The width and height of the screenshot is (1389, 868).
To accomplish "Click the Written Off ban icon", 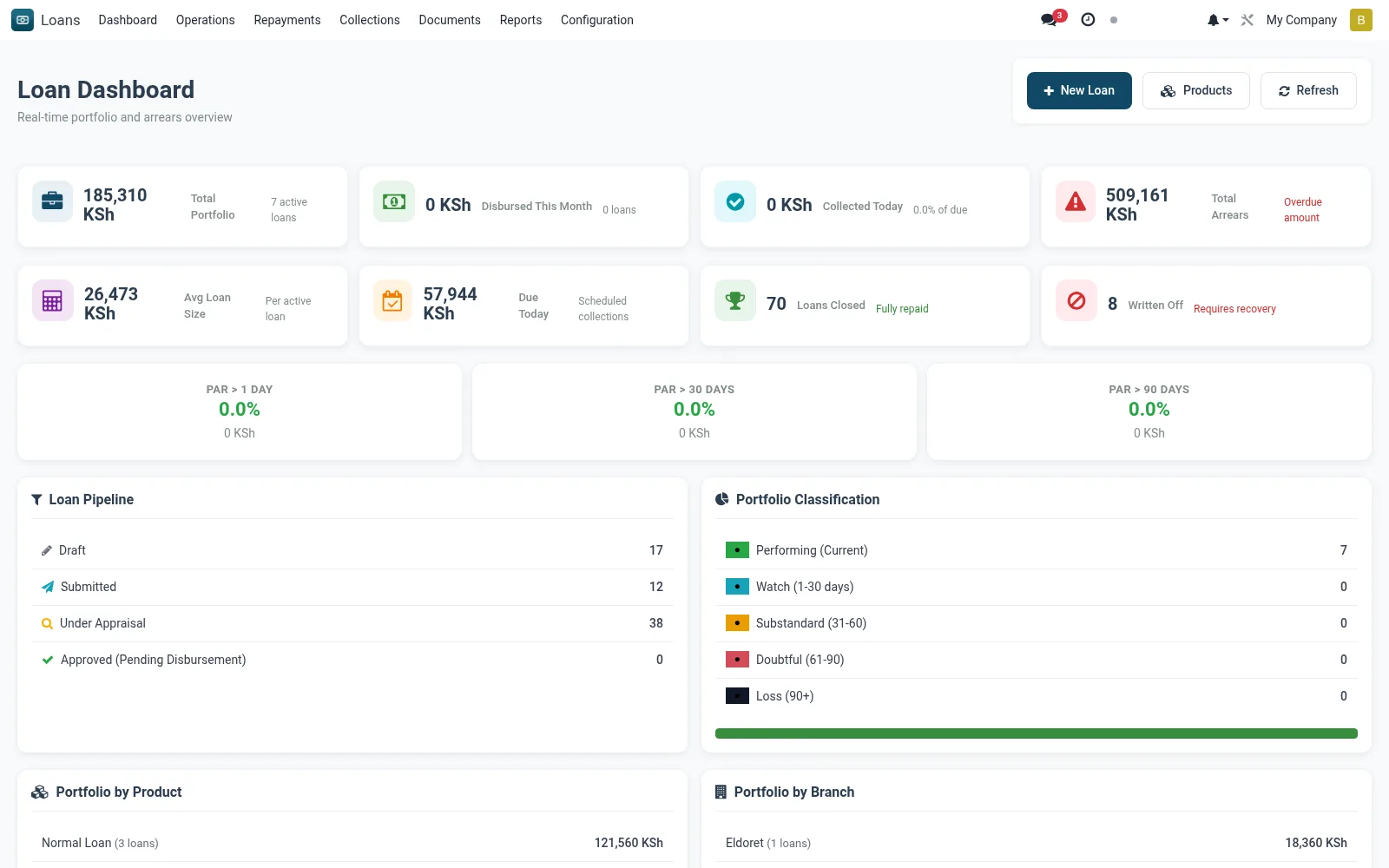I will 1076,300.
